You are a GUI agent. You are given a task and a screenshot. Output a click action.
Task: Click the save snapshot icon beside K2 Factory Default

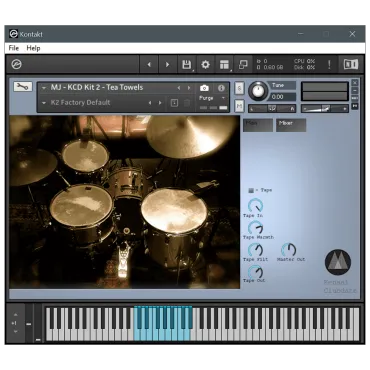point(174,103)
